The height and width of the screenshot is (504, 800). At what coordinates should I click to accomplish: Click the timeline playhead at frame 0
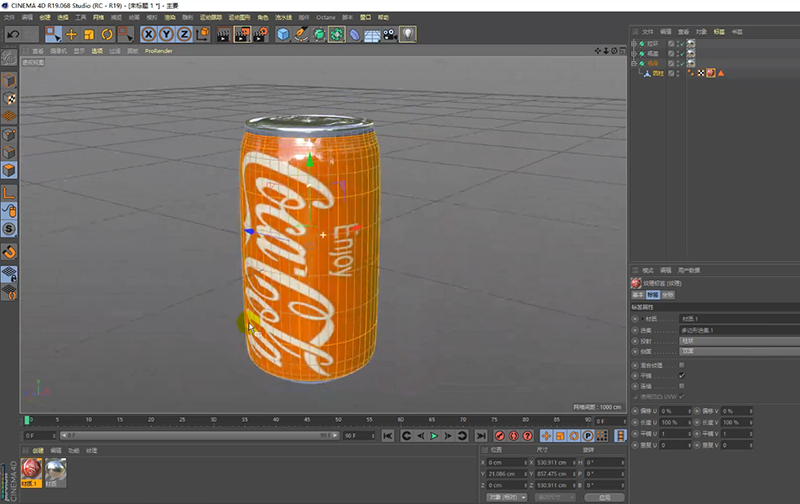click(27, 420)
